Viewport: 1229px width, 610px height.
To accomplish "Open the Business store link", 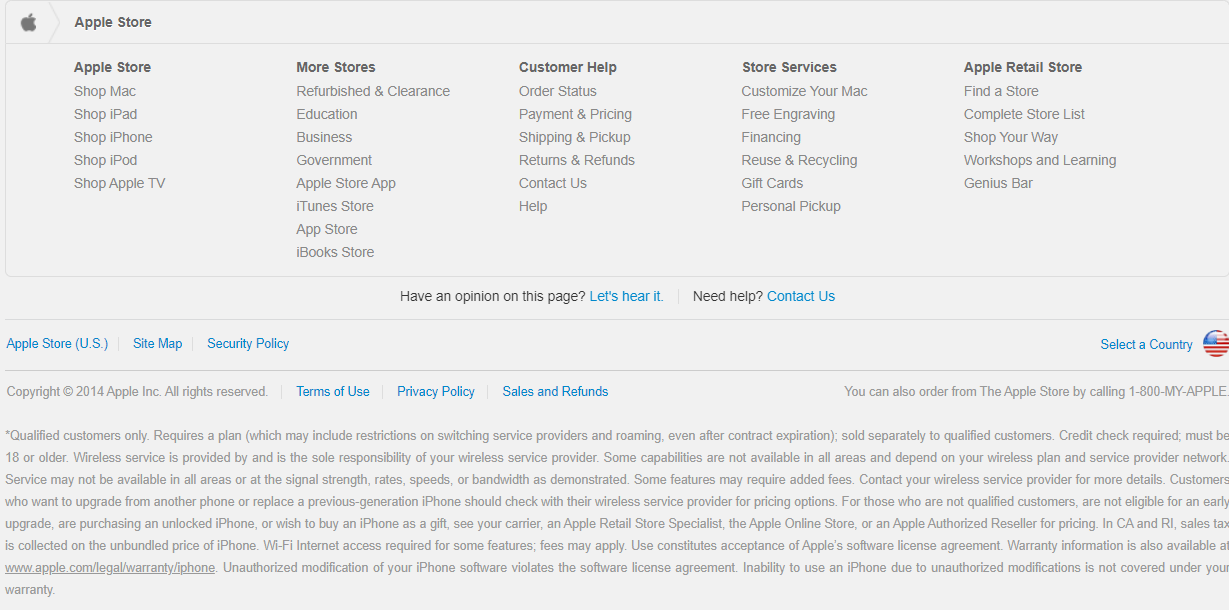I will (324, 137).
